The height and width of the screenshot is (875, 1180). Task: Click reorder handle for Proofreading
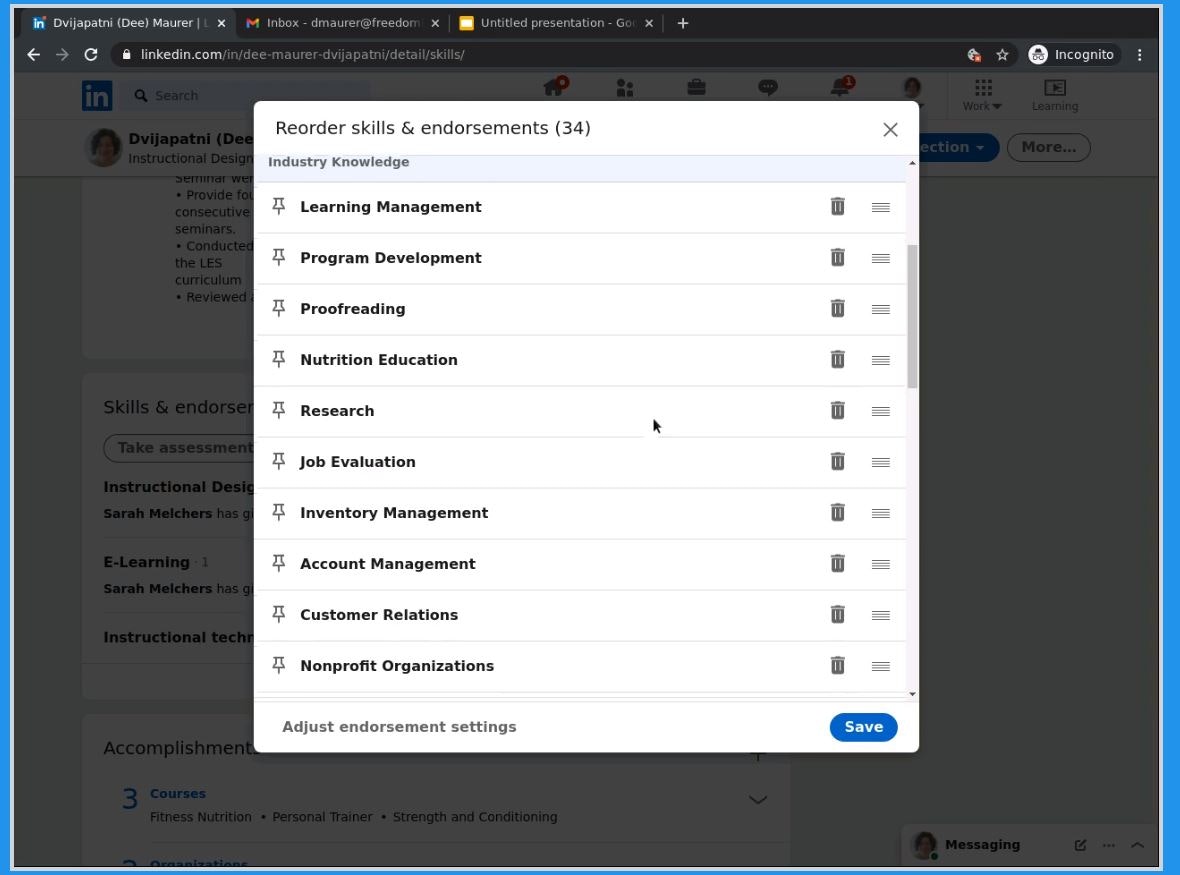tap(880, 309)
